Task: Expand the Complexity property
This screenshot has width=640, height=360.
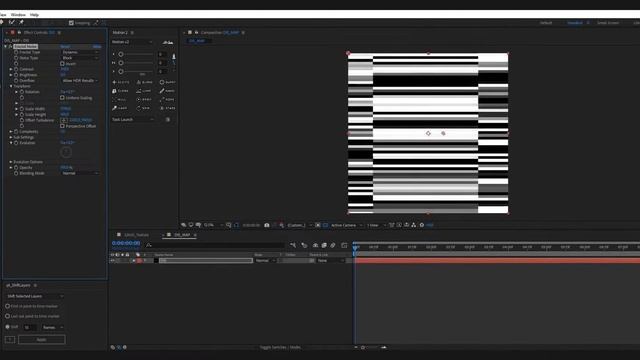Action: pyautogui.click(x=11, y=131)
